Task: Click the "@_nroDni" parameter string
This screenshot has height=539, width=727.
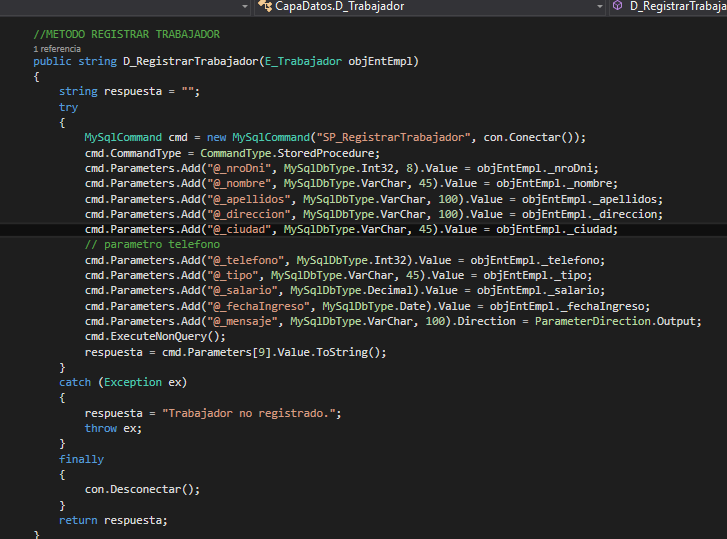Action: pos(239,168)
